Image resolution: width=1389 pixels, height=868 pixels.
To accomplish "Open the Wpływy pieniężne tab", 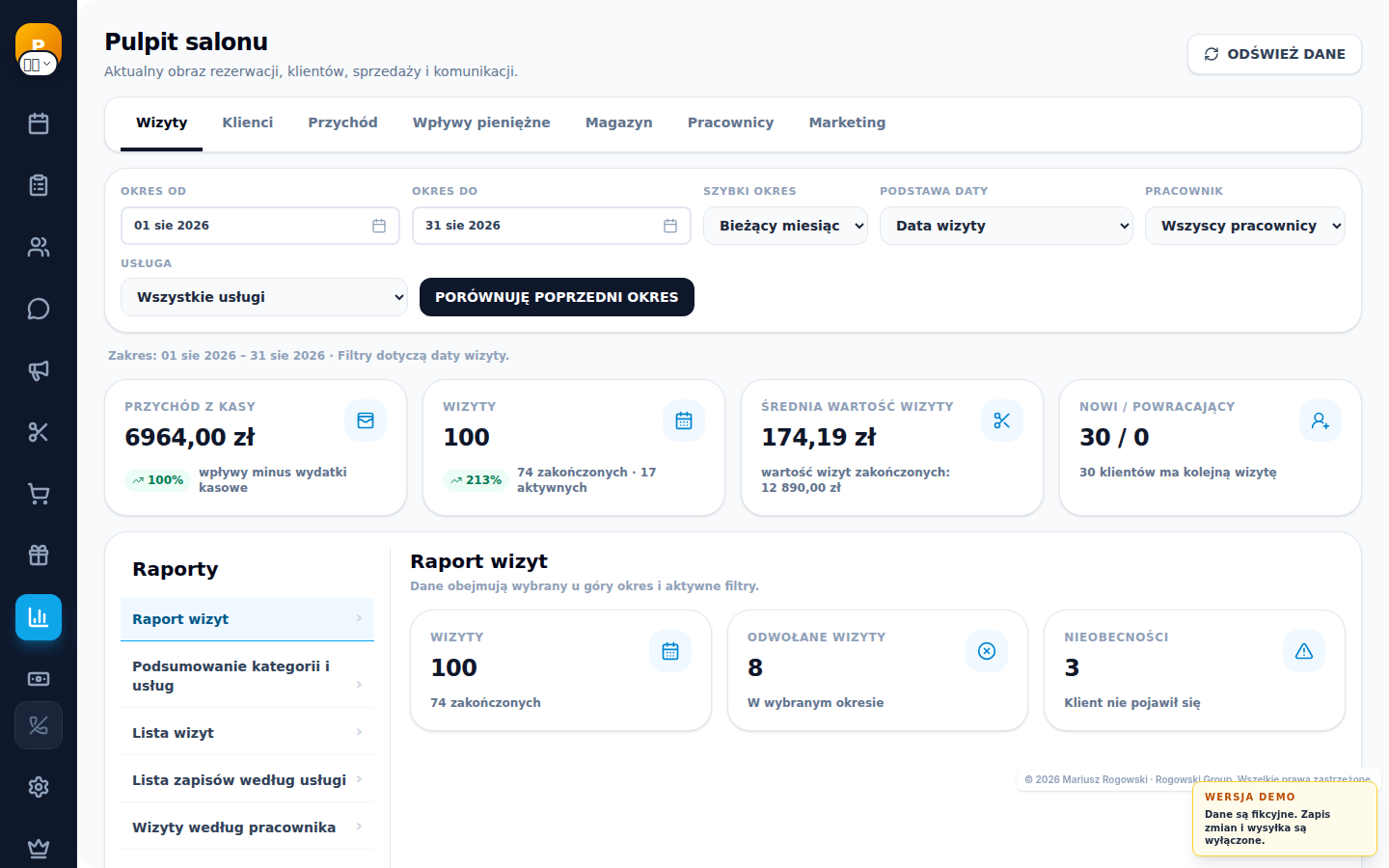I will [481, 122].
